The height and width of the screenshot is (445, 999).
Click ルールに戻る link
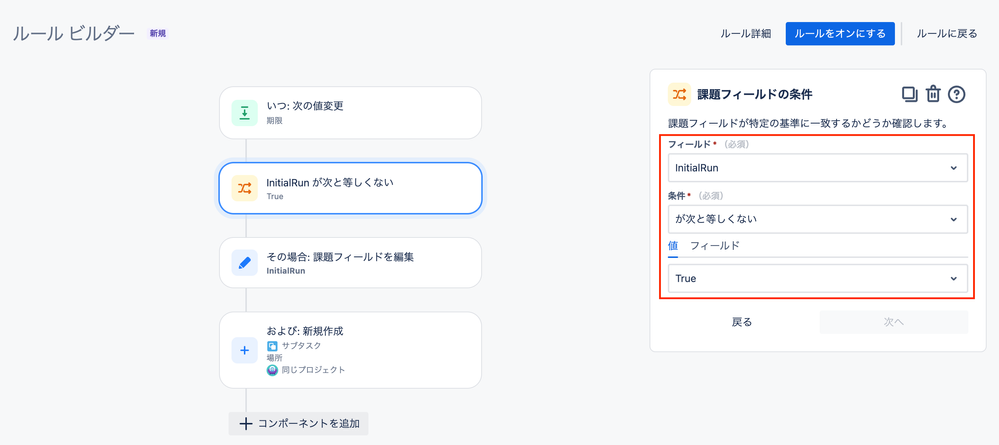click(947, 34)
